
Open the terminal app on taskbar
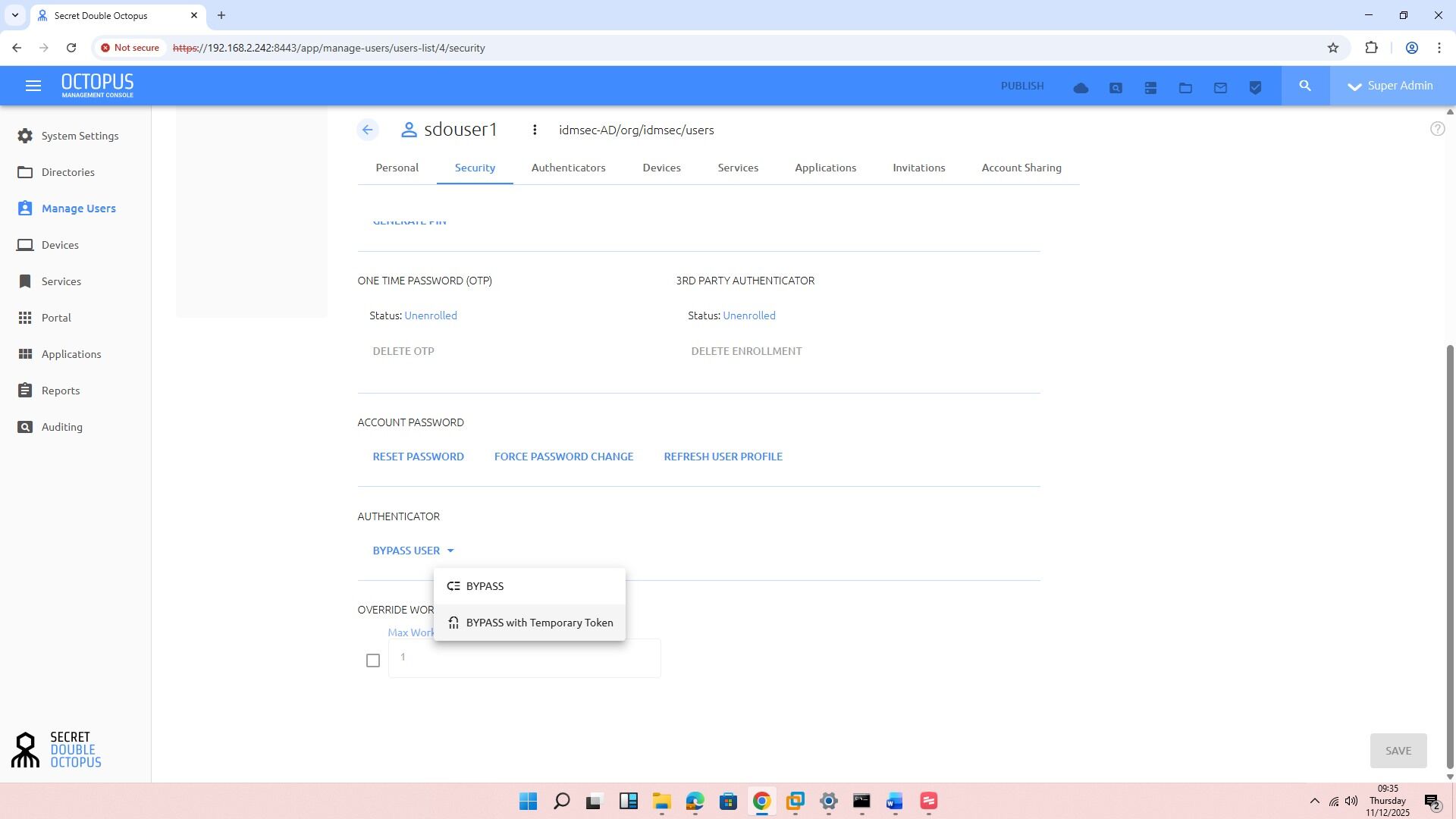[861, 802]
